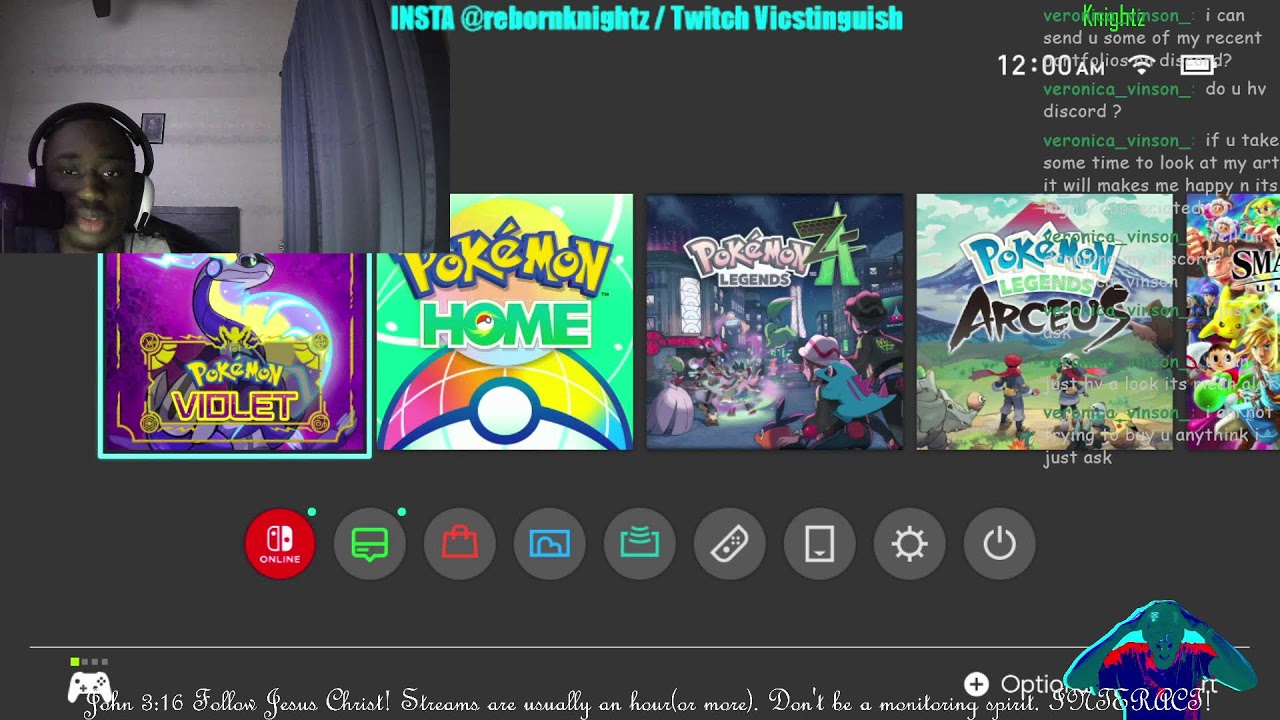This screenshot has height=720, width=1280.
Task: Select Pokémon Legends Arceus tile
Action: coord(1045,322)
